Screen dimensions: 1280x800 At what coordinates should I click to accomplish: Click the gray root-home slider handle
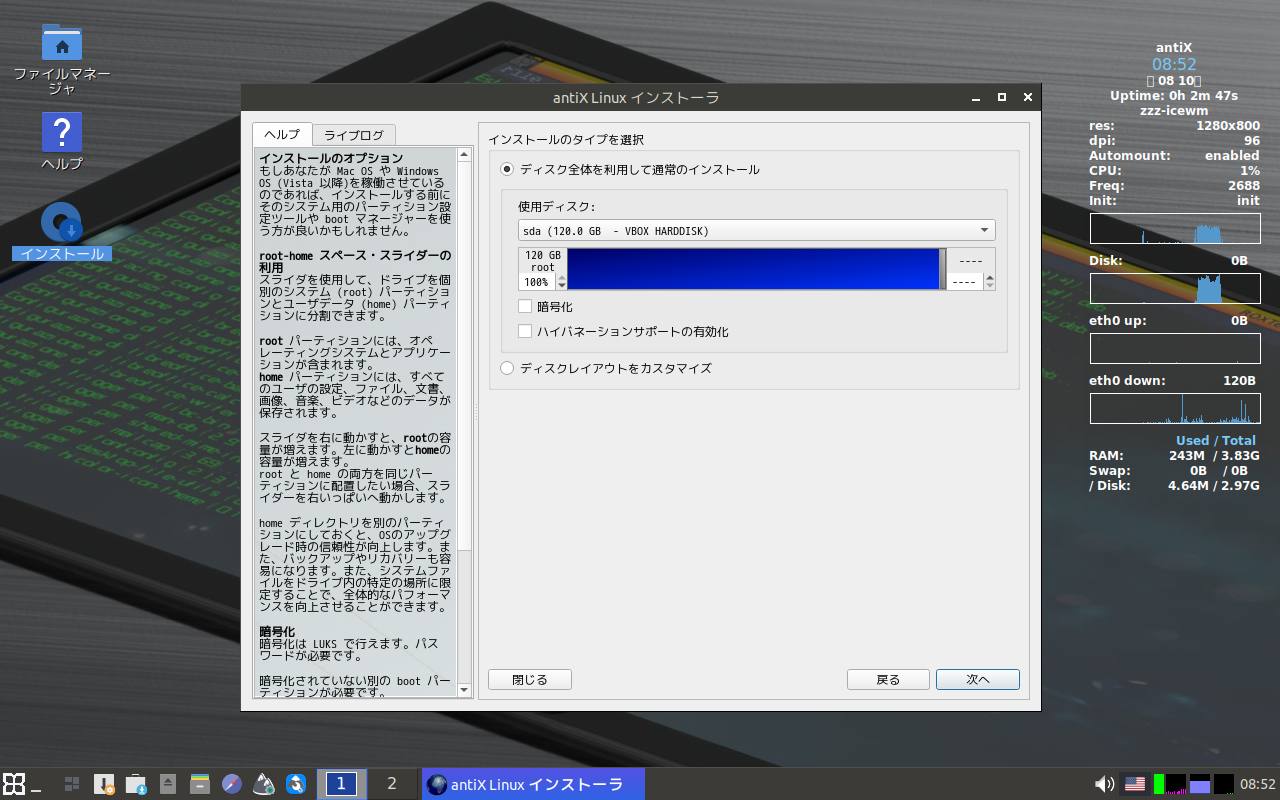943,269
